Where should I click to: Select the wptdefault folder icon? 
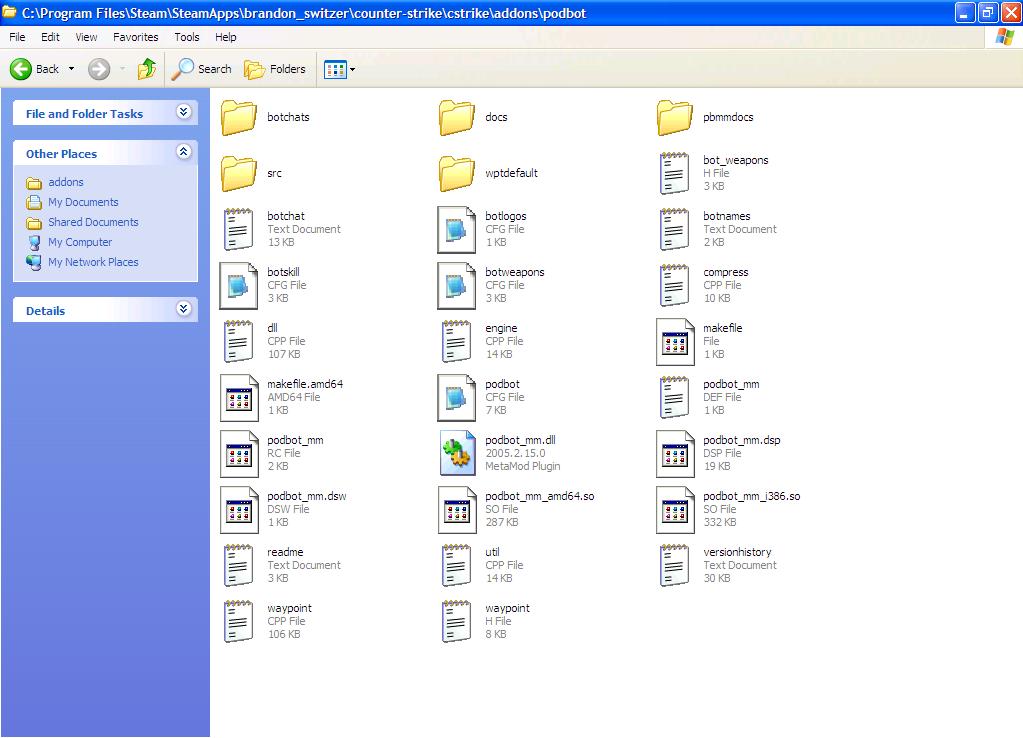click(457, 173)
